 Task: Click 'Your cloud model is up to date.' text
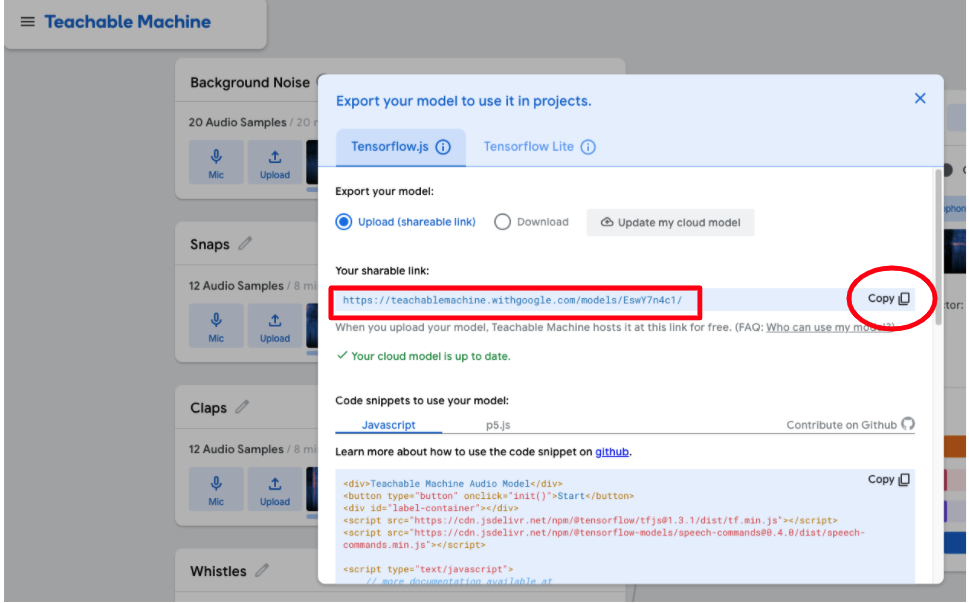click(431, 356)
